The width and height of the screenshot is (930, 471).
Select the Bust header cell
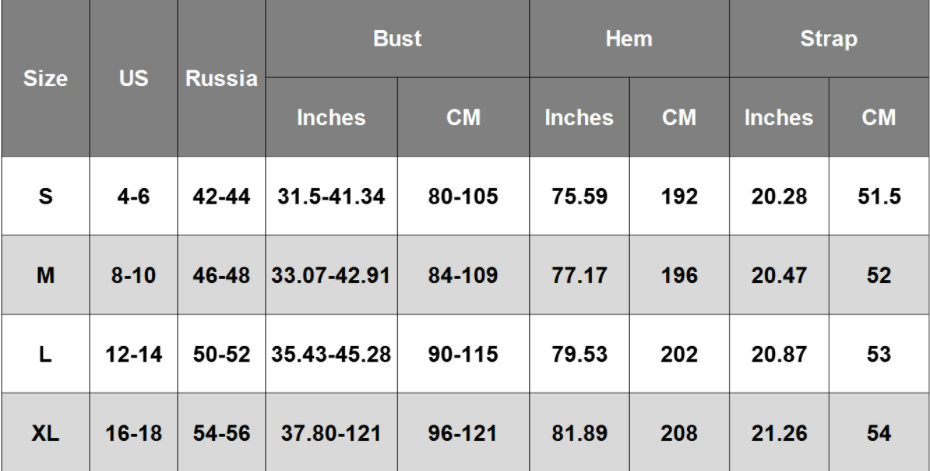[x=397, y=40]
